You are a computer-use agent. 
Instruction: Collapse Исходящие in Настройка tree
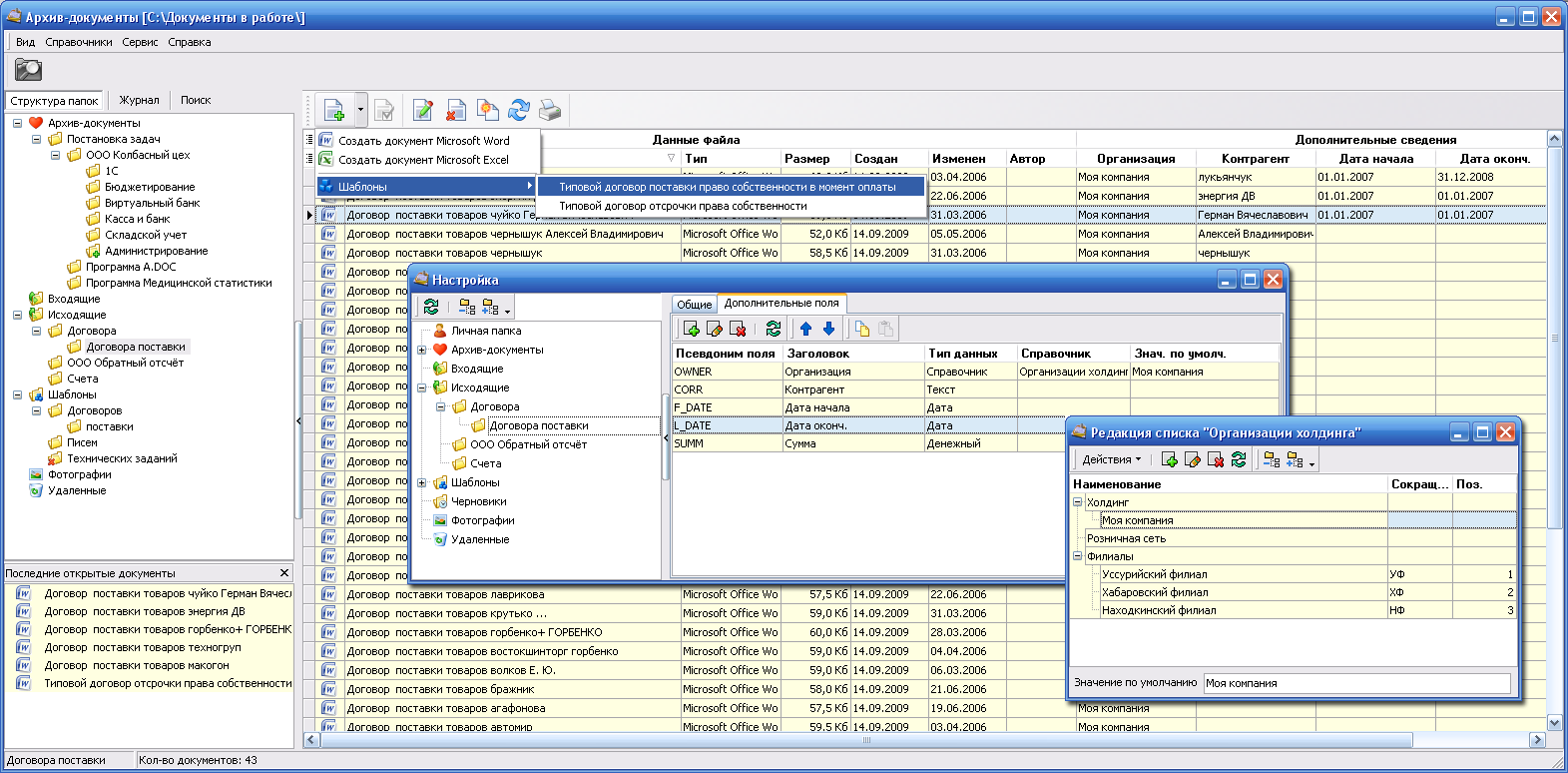pos(422,387)
